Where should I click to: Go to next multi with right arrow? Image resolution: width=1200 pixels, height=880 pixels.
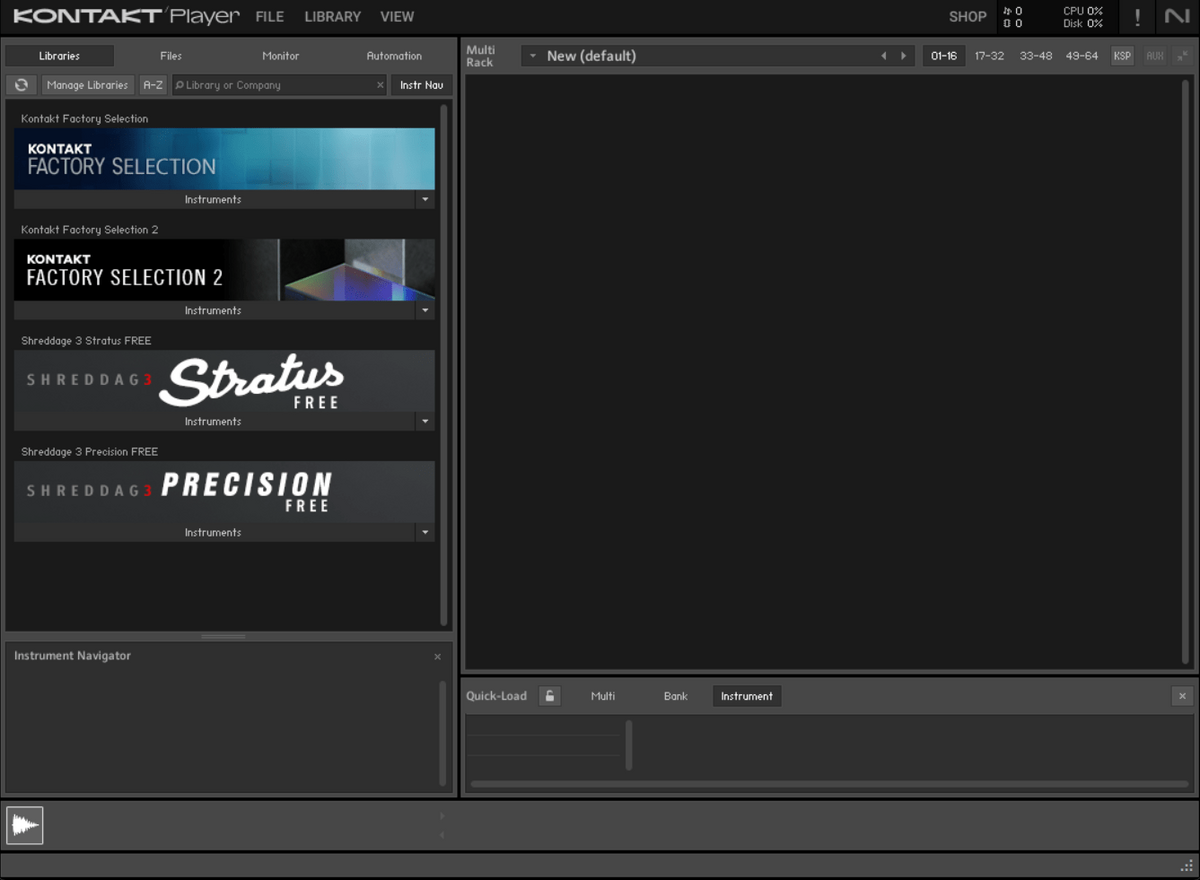pos(903,56)
